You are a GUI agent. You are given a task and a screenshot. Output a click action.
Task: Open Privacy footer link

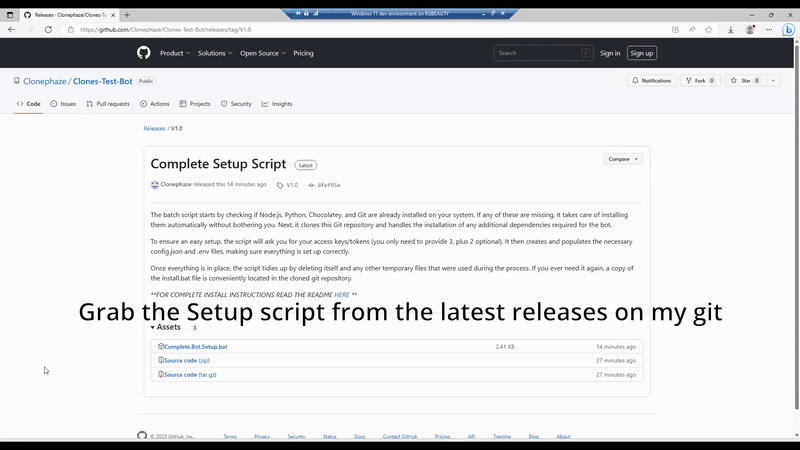click(262, 437)
